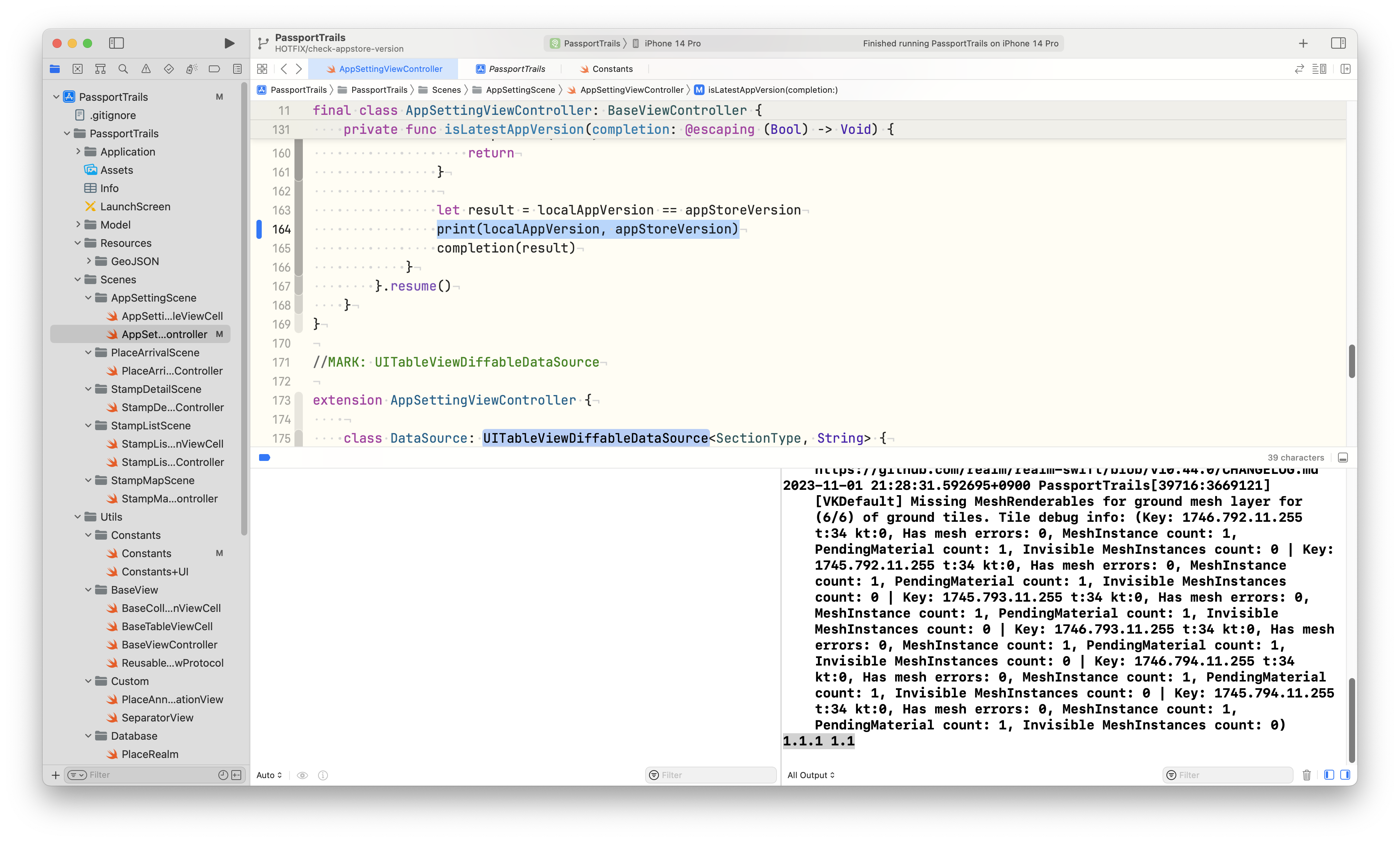Toggle breakpoint activation in debug bar

264,457
